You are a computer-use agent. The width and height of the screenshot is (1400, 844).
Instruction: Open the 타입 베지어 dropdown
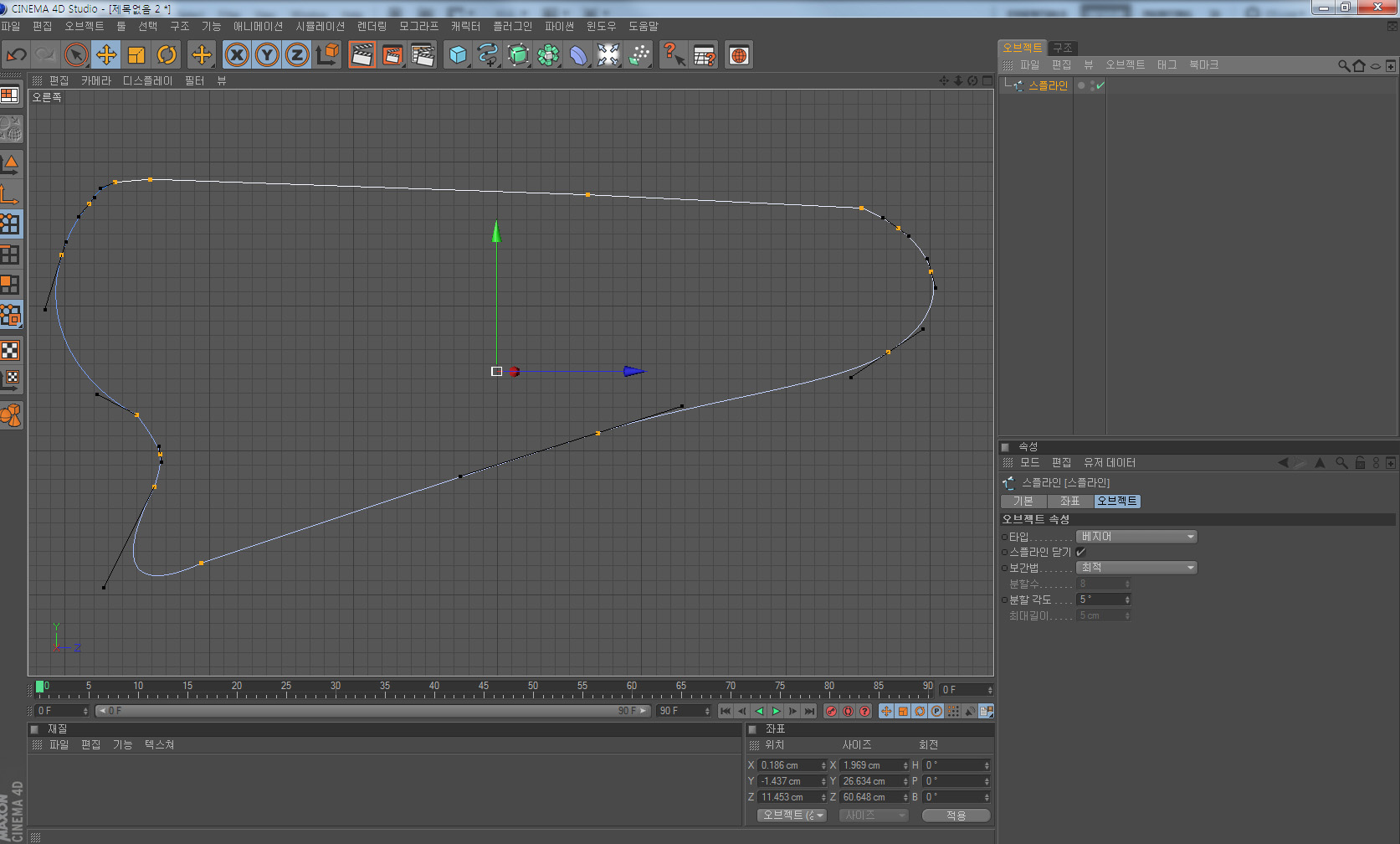(x=1136, y=537)
